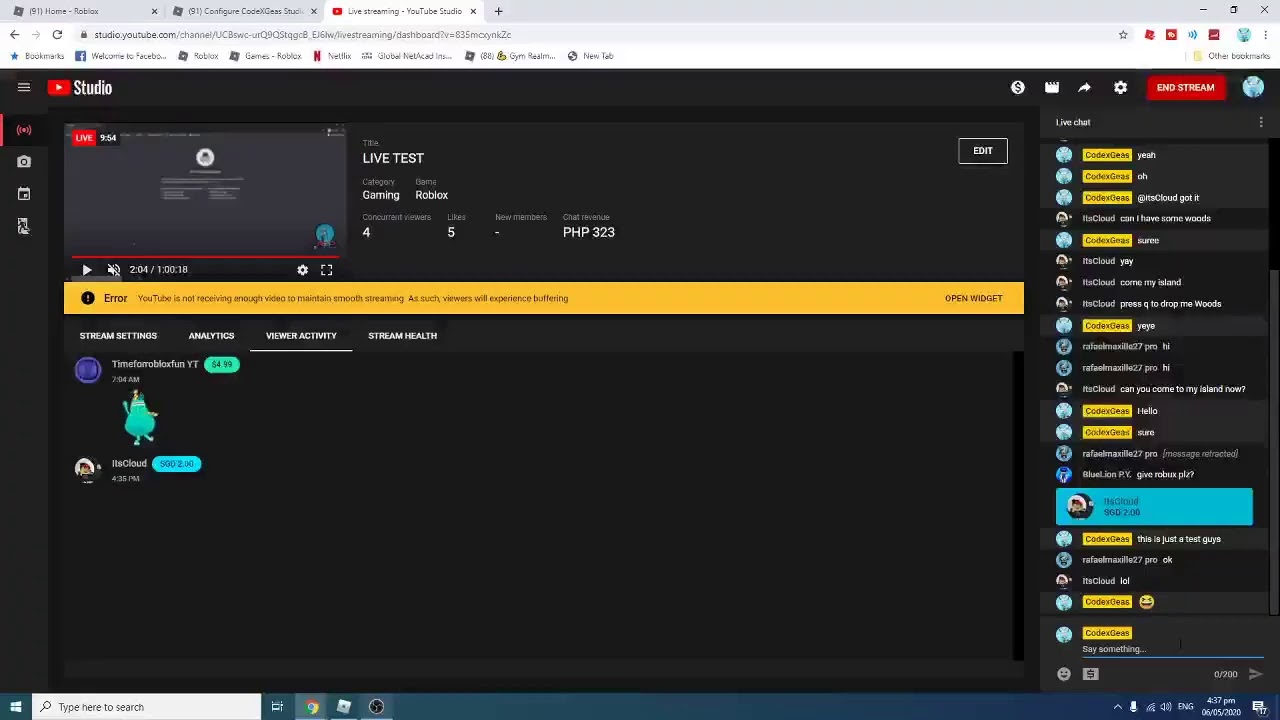The image size is (1280, 720).
Task: Click the taskbar search box
Action: pos(146,707)
